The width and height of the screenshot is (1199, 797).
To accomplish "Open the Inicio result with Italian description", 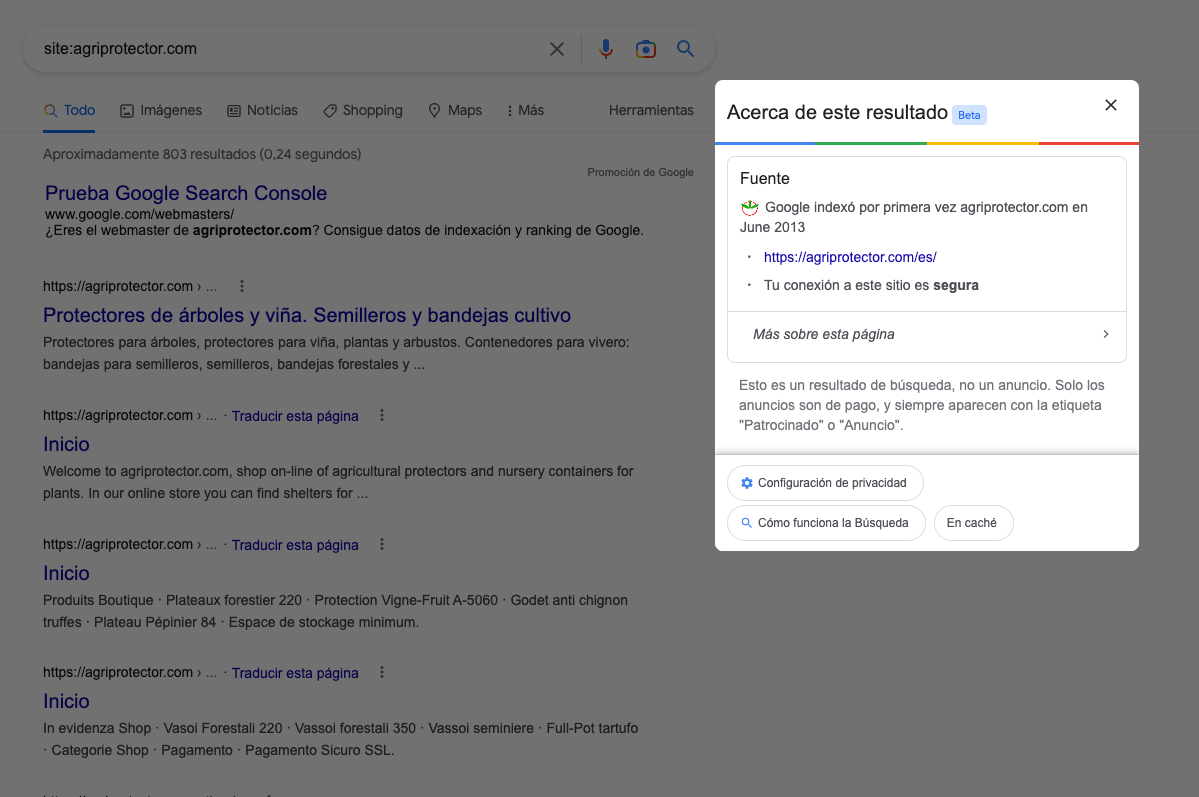I will click(66, 701).
